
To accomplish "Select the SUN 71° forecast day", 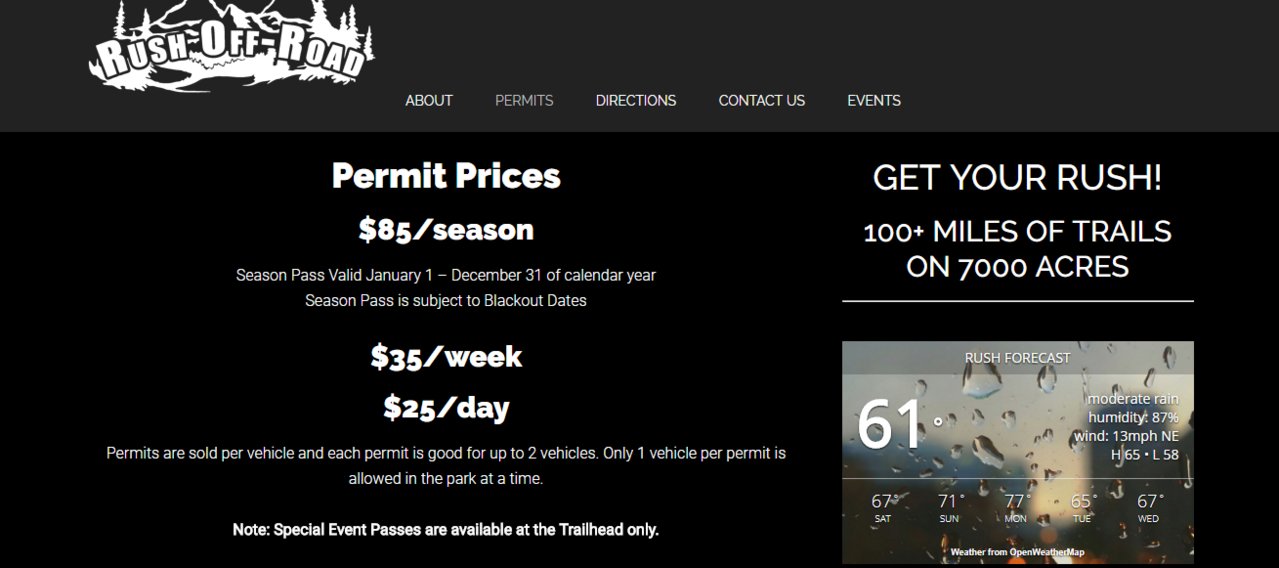I will pos(950,508).
